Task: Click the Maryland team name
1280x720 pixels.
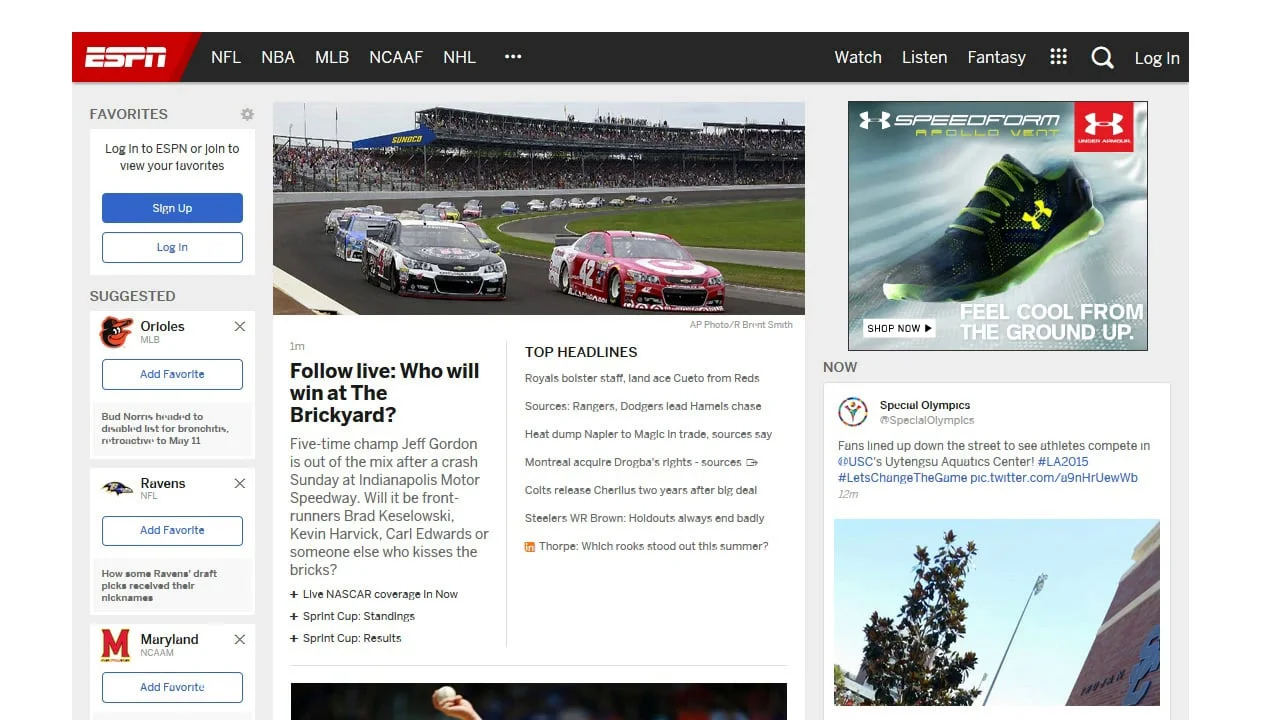Action: click(169, 639)
